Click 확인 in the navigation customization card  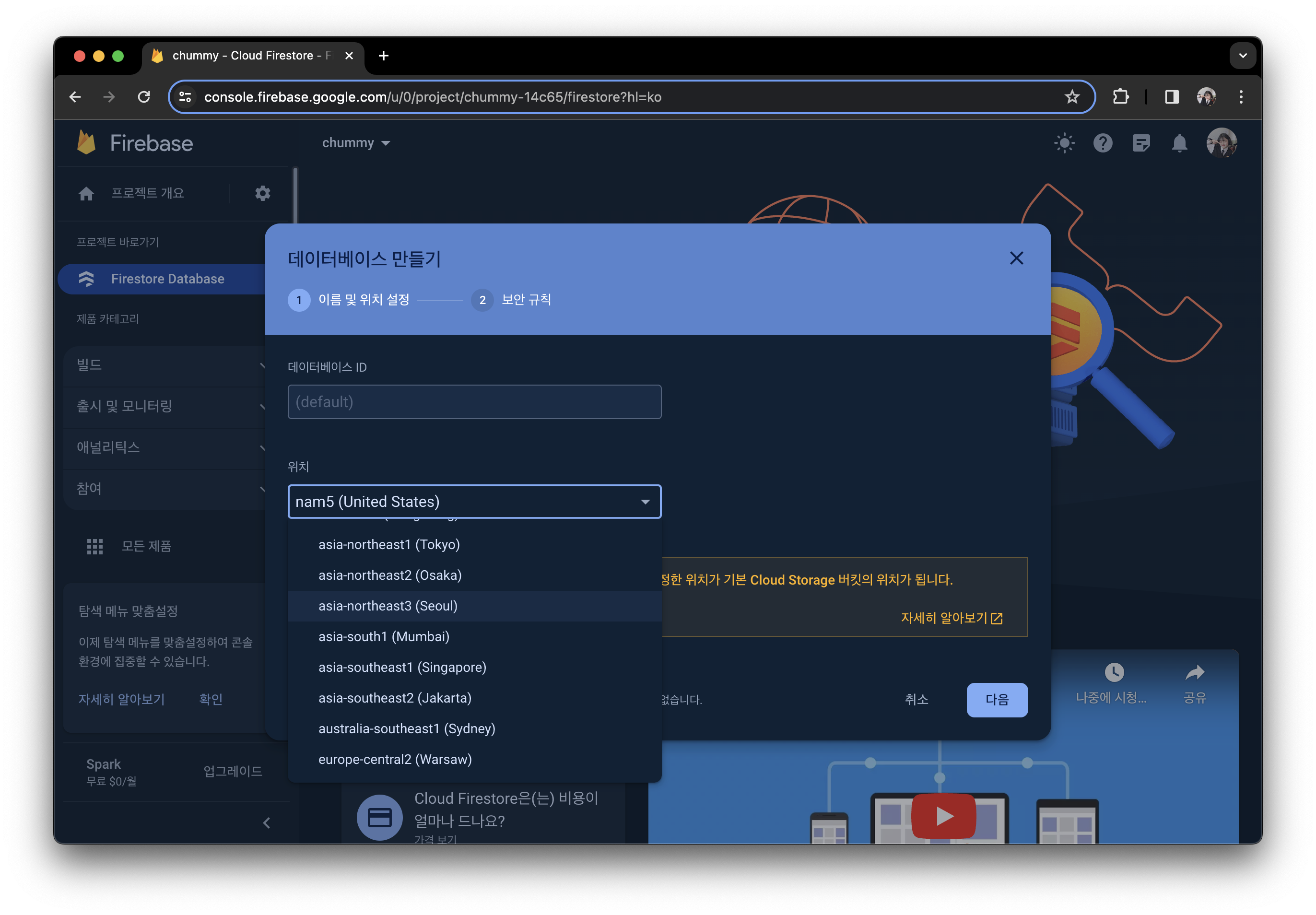coord(211,699)
